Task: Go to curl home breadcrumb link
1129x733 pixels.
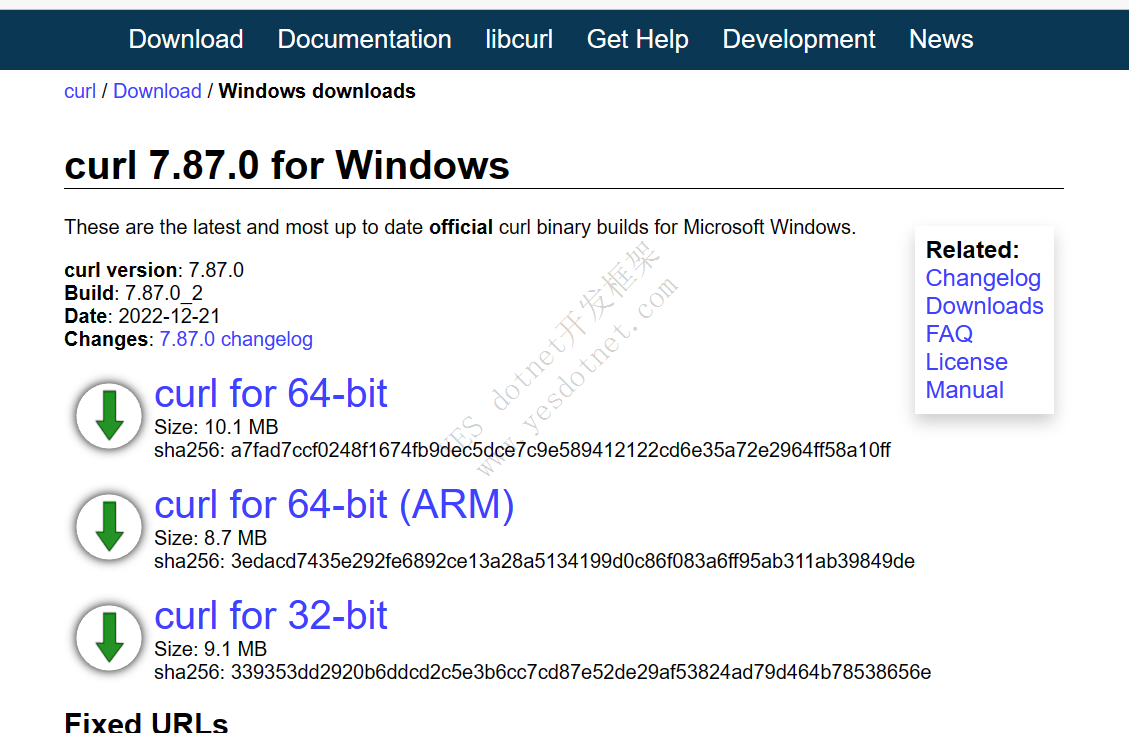Action: pos(80,91)
